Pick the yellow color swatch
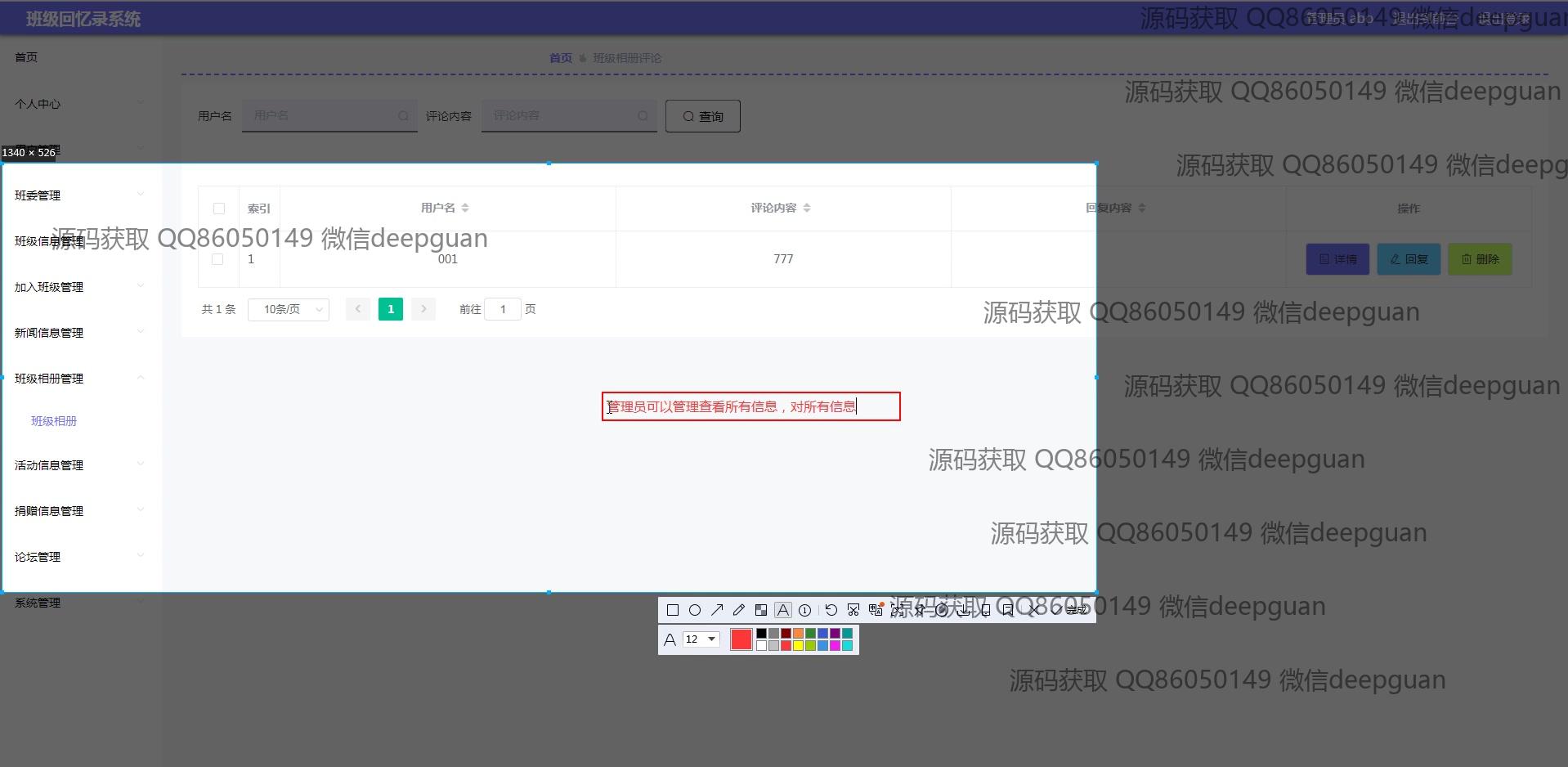Image resolution: width=1568 pixels, height=767 pixels. pyautogui.click(x=798, y=646)
